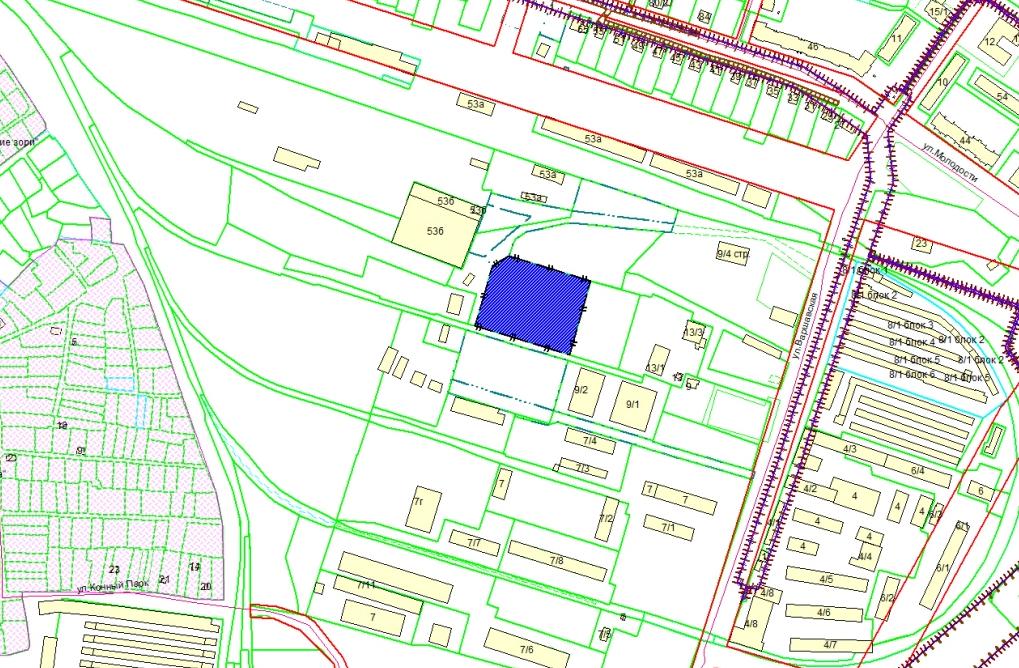This screenshot has height=668, width=1019.
Task: Click the building labeled 44
Action: click(x=964, y=140)
